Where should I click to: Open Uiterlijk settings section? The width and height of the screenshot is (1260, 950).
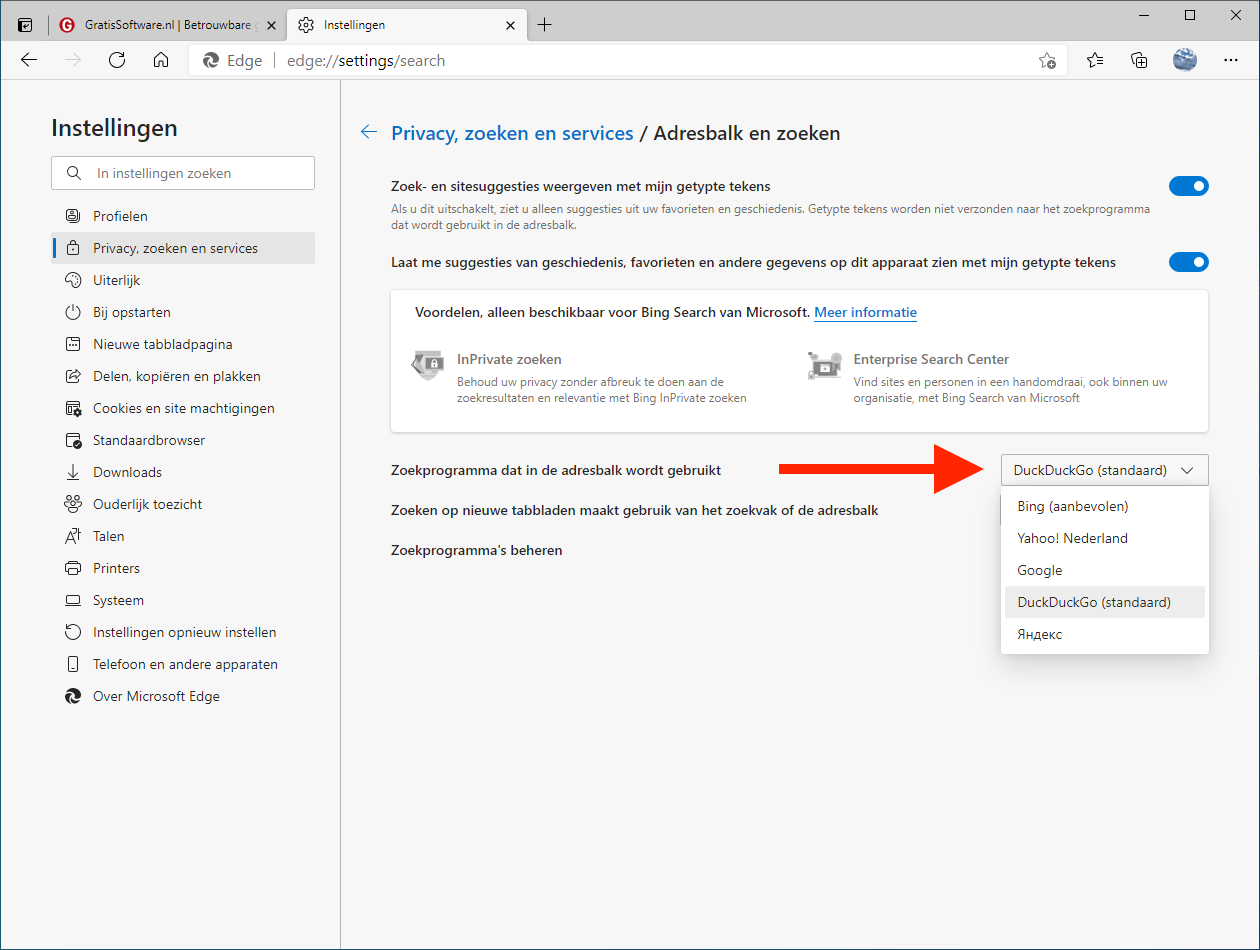117,280
